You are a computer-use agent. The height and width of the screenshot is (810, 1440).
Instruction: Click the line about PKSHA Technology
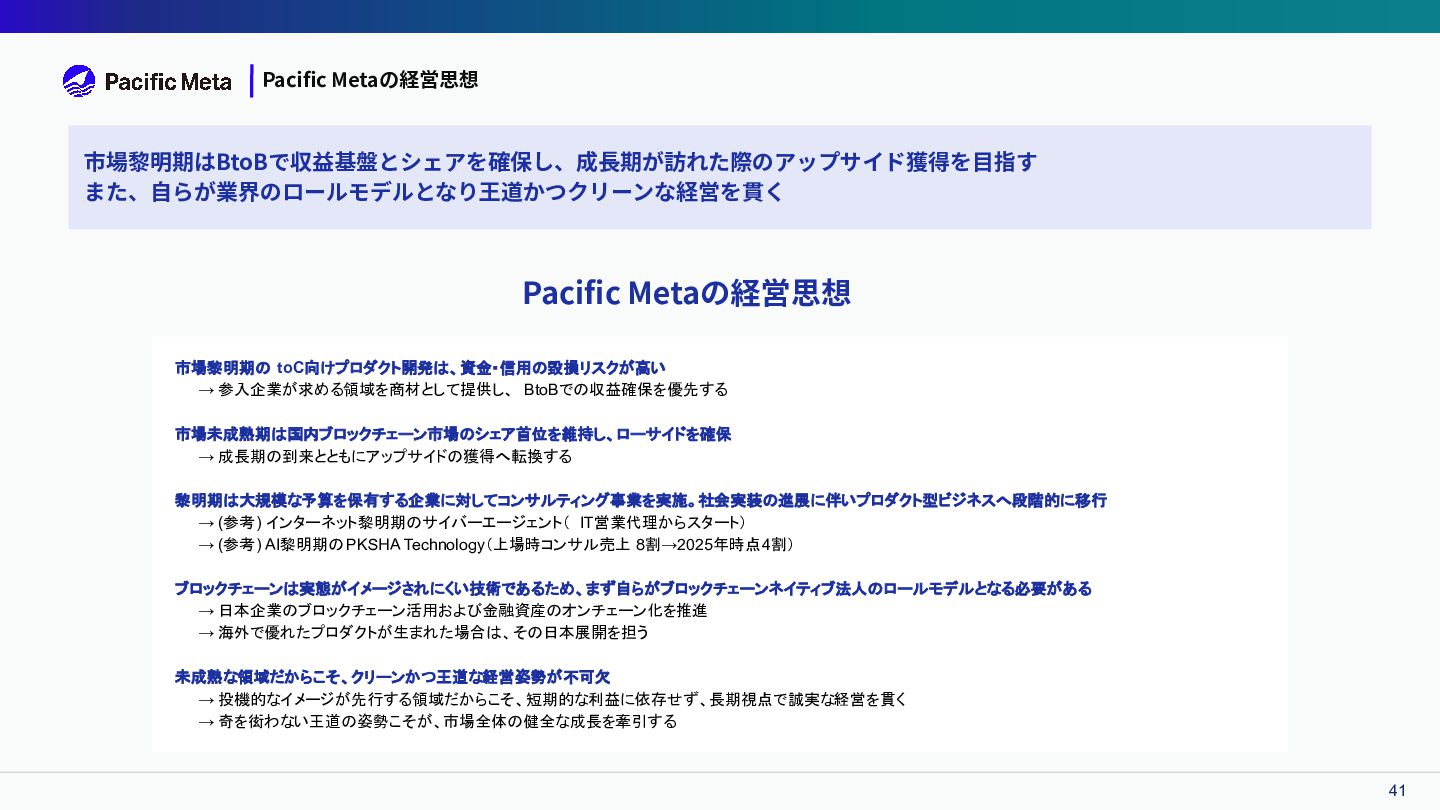[496, 545]
